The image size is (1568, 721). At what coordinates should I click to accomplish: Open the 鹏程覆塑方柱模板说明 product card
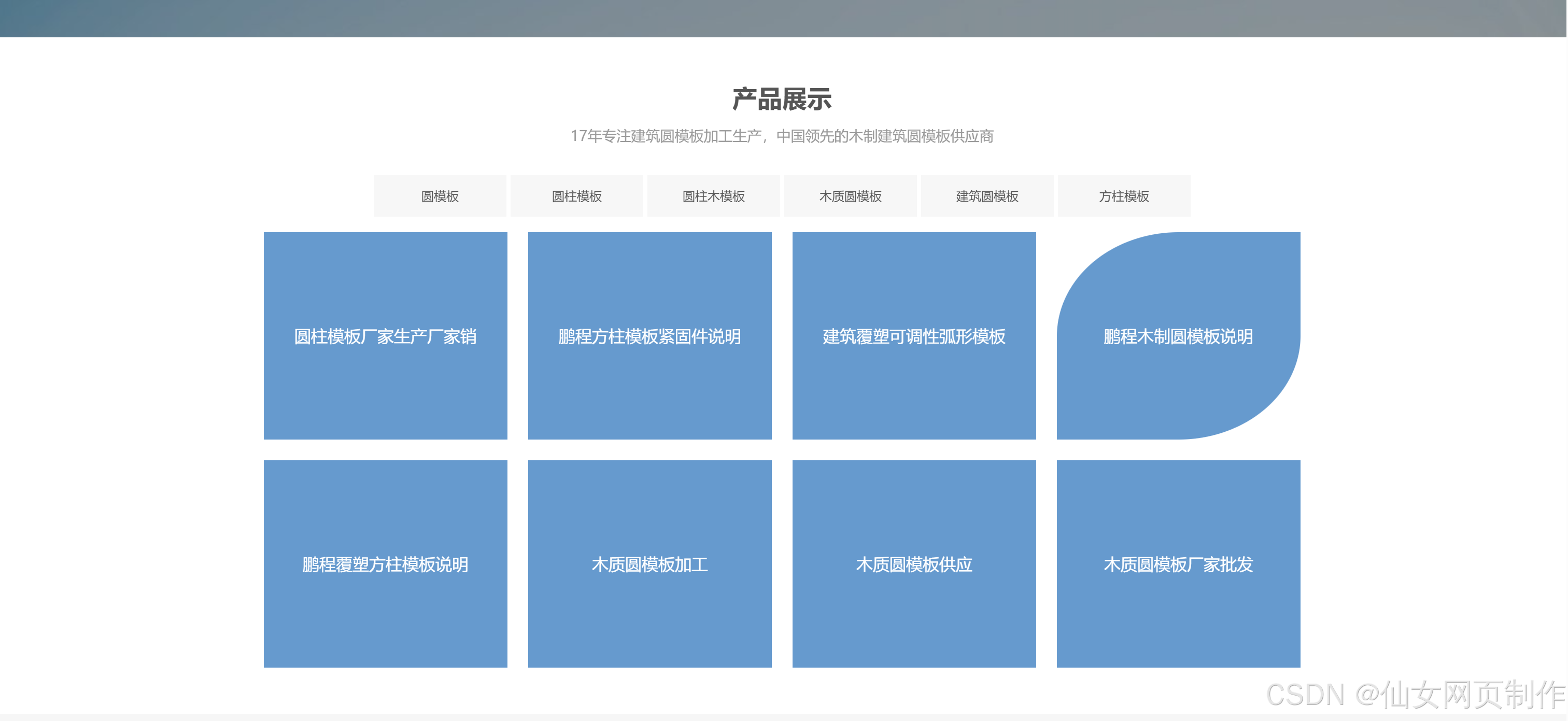click(385, 564)
